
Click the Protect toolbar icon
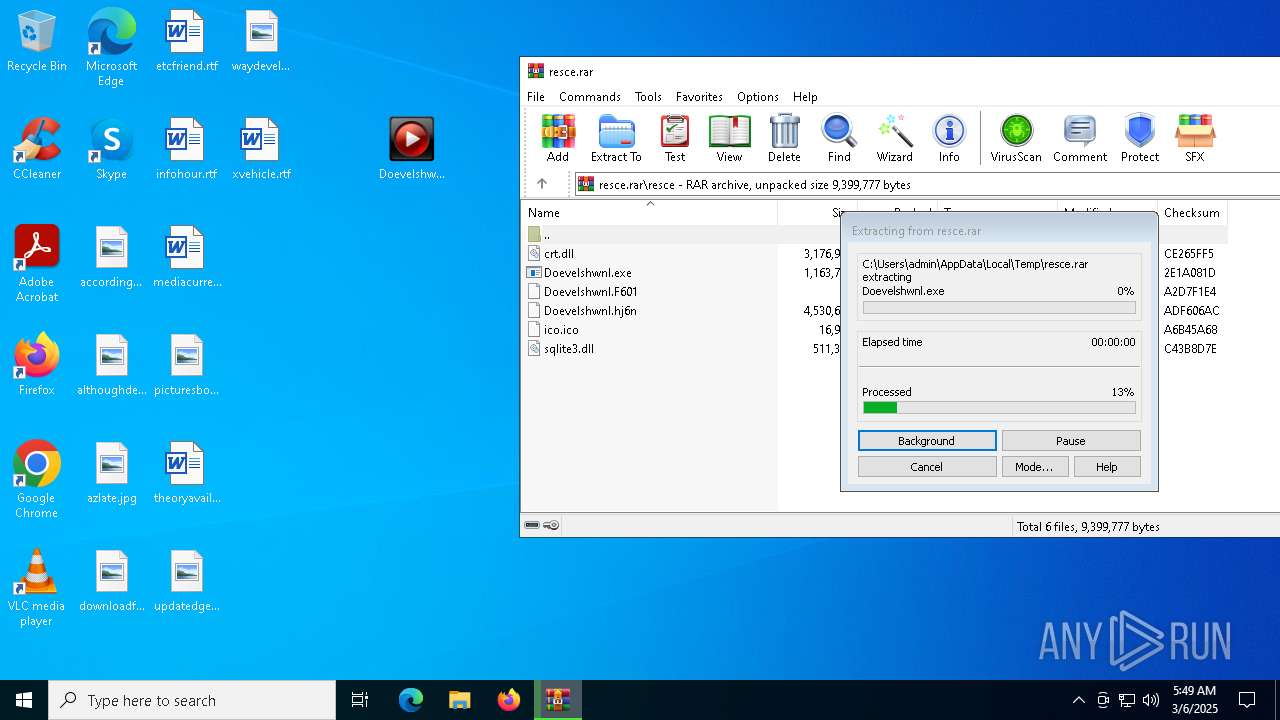1140,138
